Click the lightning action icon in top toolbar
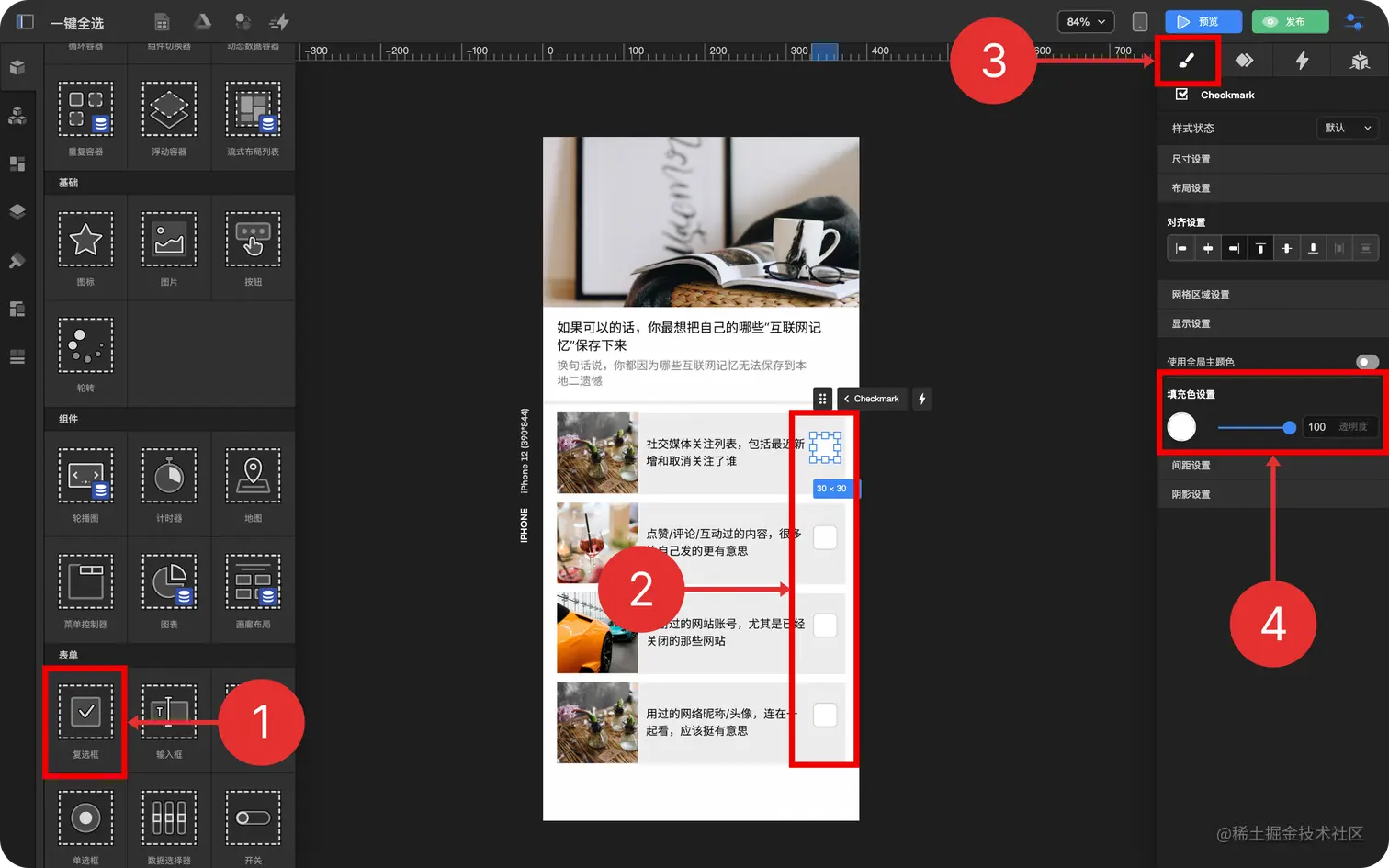The width and height of the screenshot is (1389, 868). click(279, 22)
